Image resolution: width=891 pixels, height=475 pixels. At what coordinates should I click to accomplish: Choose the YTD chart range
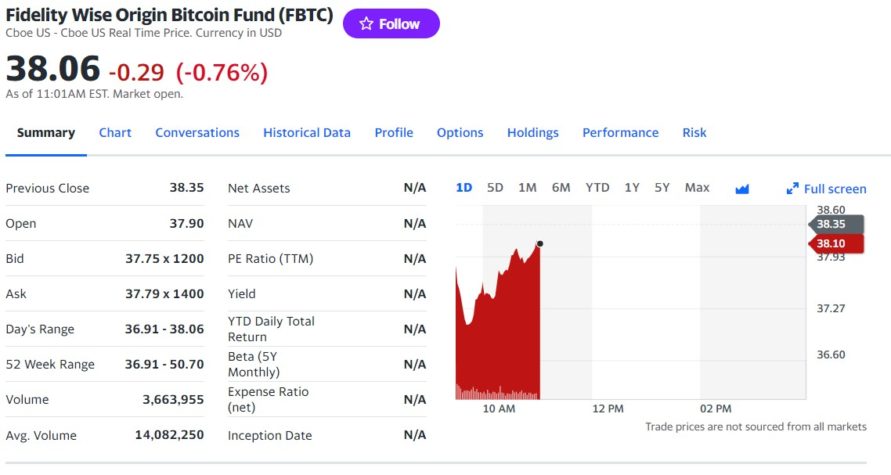597,188
